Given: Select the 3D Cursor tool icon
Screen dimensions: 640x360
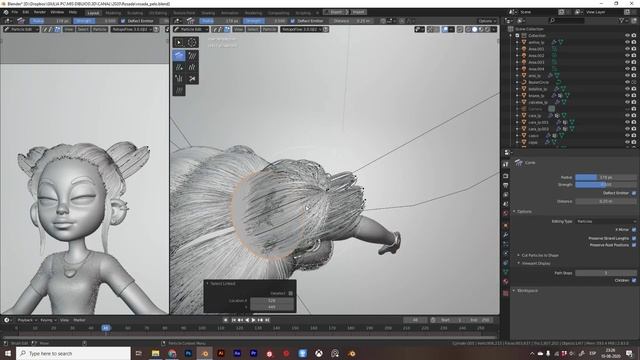Looking at the screenshot, I should (192, 42).
